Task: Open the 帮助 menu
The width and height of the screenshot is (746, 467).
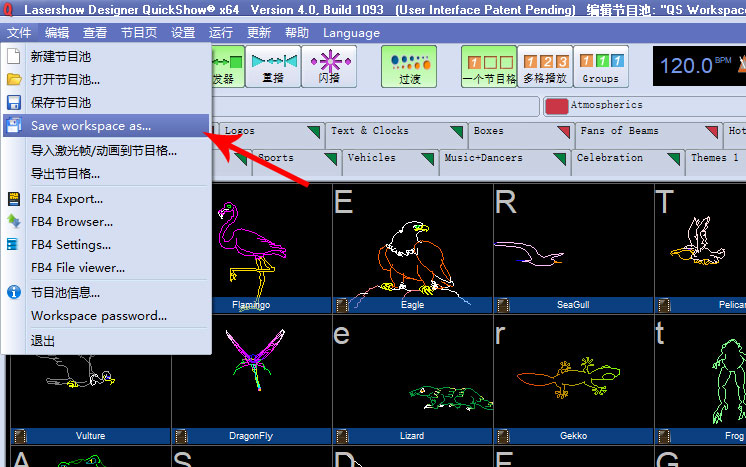Action: [x=297, y=33]
